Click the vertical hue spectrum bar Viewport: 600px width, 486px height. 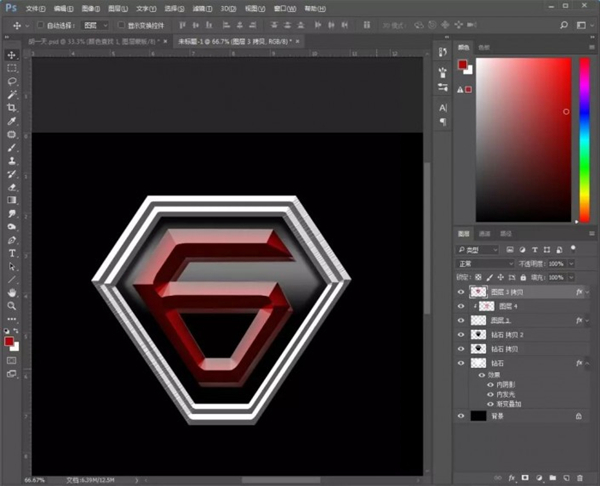pos(583,140)
